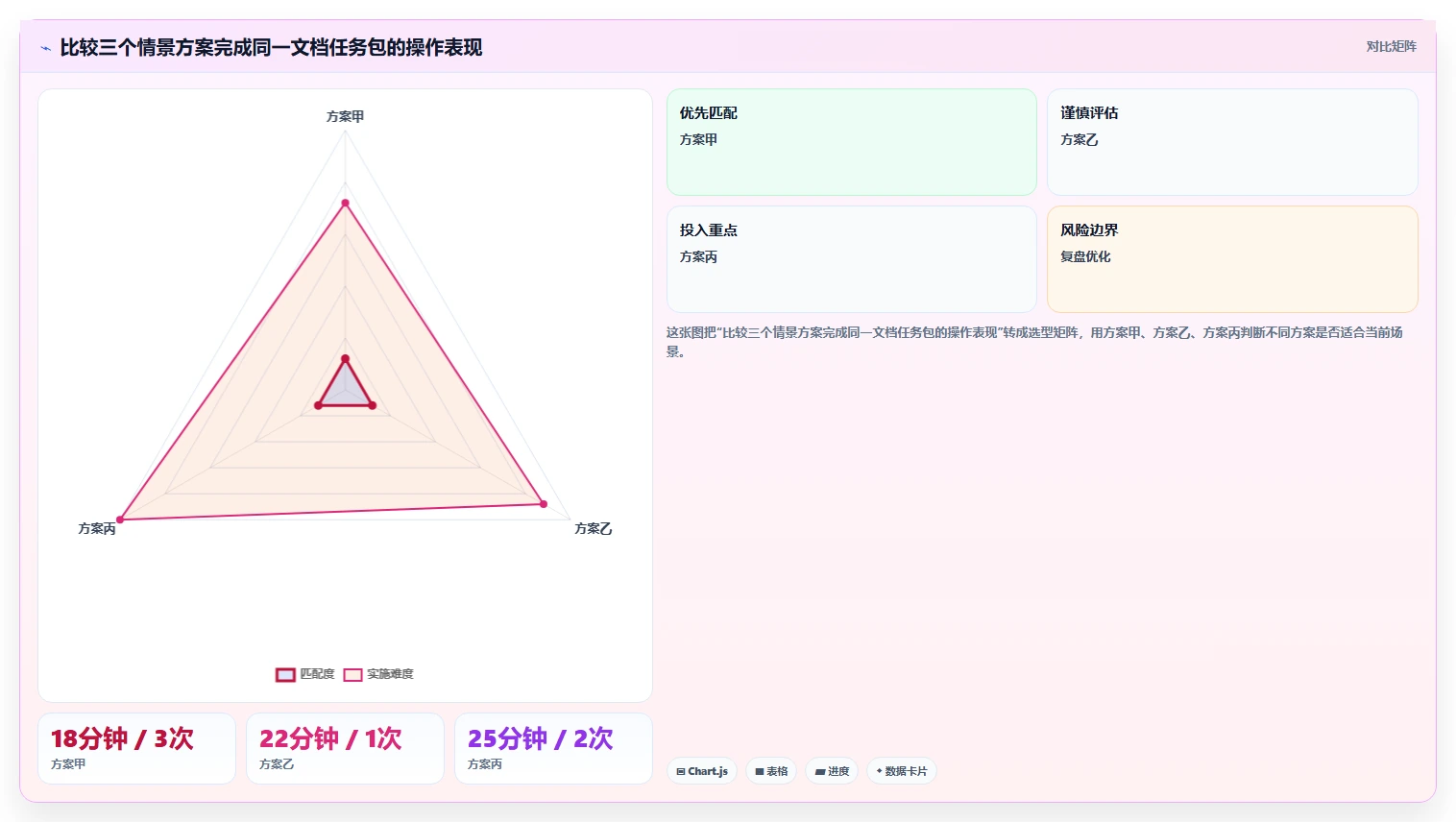The image size is (1456, 822).
Task: Click the inner 匹配度 point on the 方案丙 axis
Action: click(318, 405)
